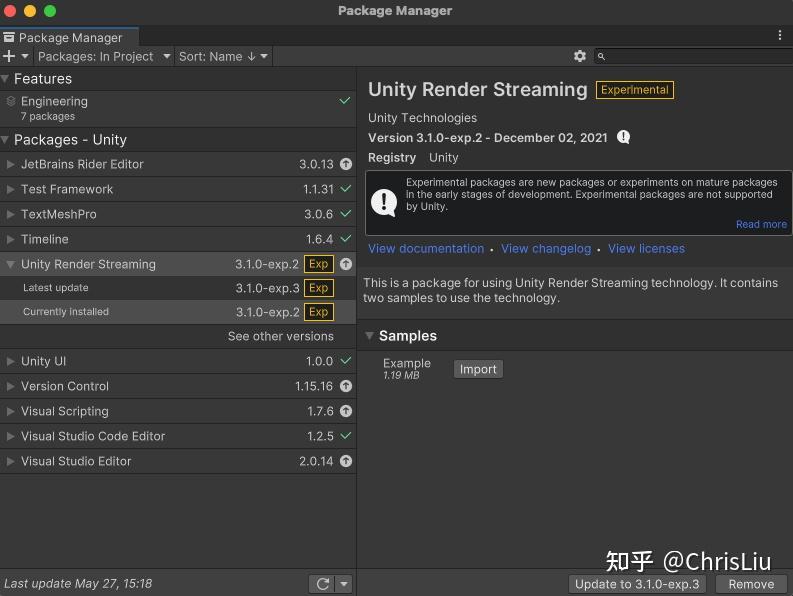The image size is (793, 596).
Task: Click the Read more link
Action: [x=761, y=224]
